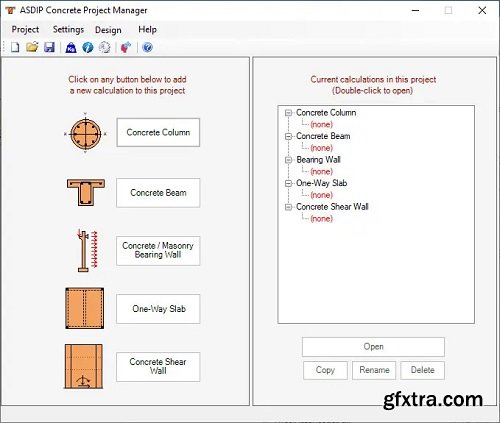
Task: Click the ASDIP app icon in the title bar
Action: (10, 10)
